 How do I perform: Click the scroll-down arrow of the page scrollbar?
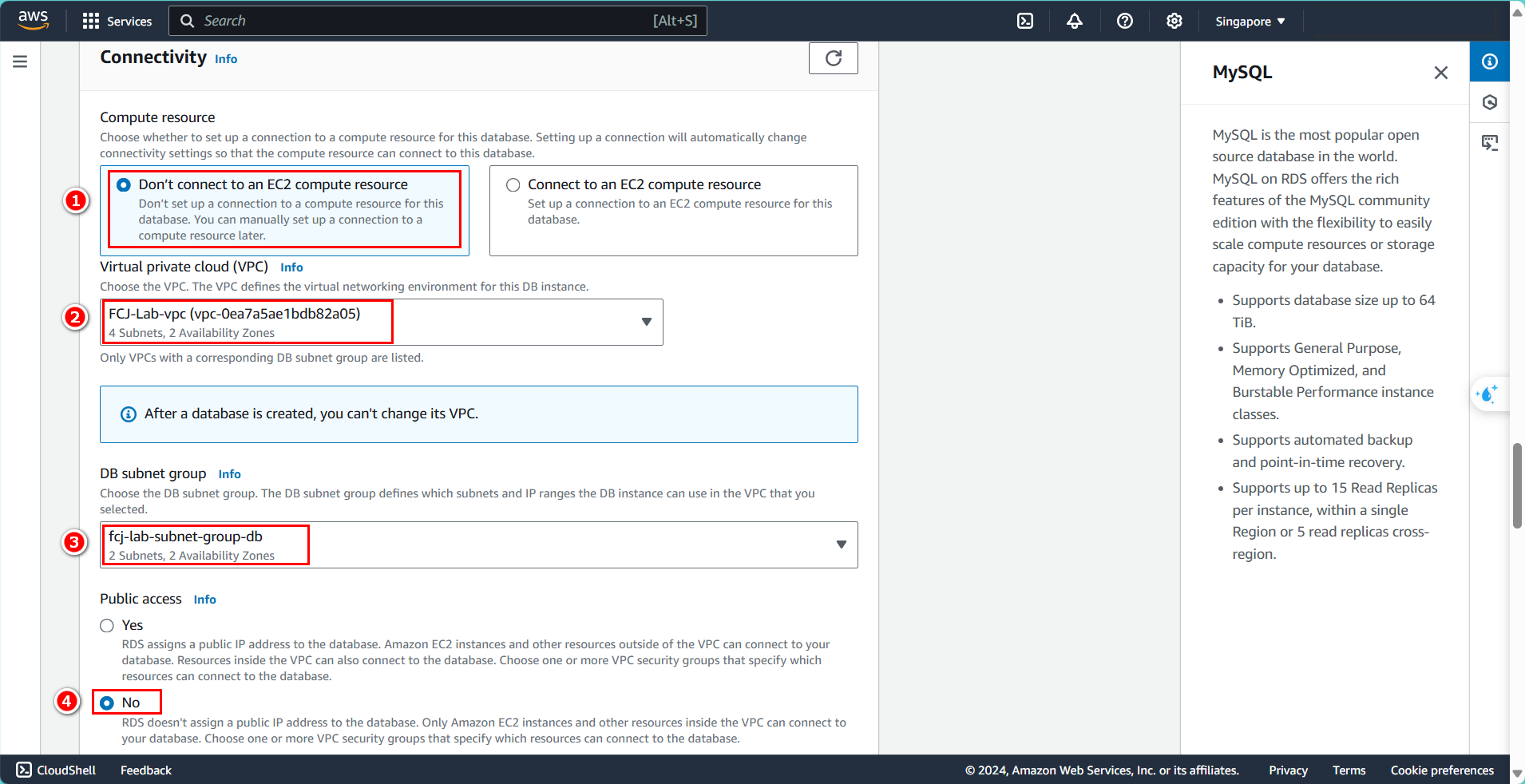pos(1517,774)
